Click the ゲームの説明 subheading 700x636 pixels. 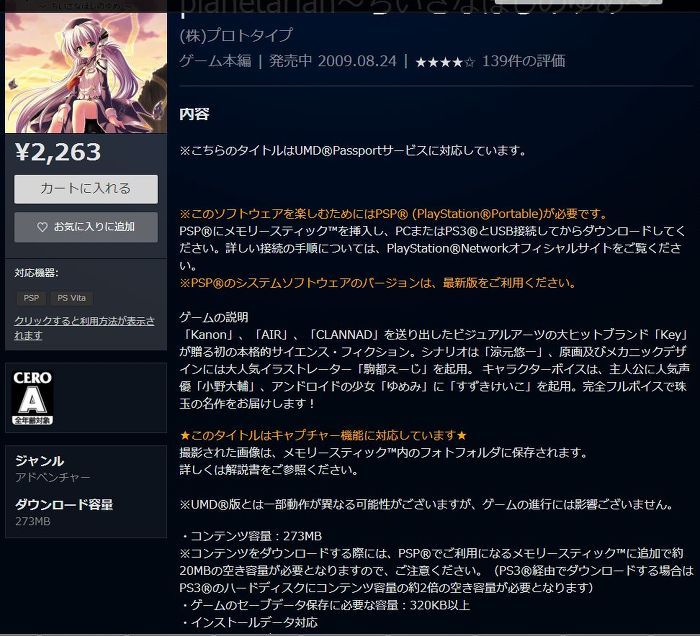214,317
